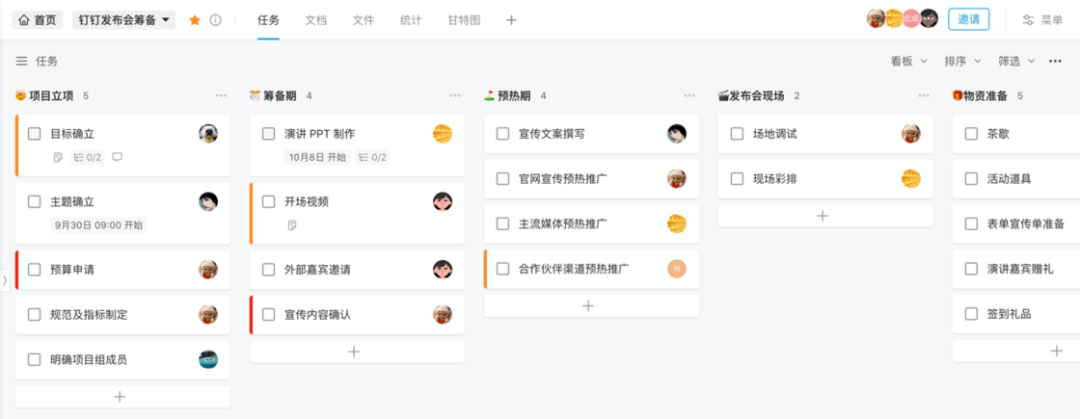Screen dimensions: 1080x419
Task: Open the 主流媒体预热推广 task card
Action: (591, 224)
